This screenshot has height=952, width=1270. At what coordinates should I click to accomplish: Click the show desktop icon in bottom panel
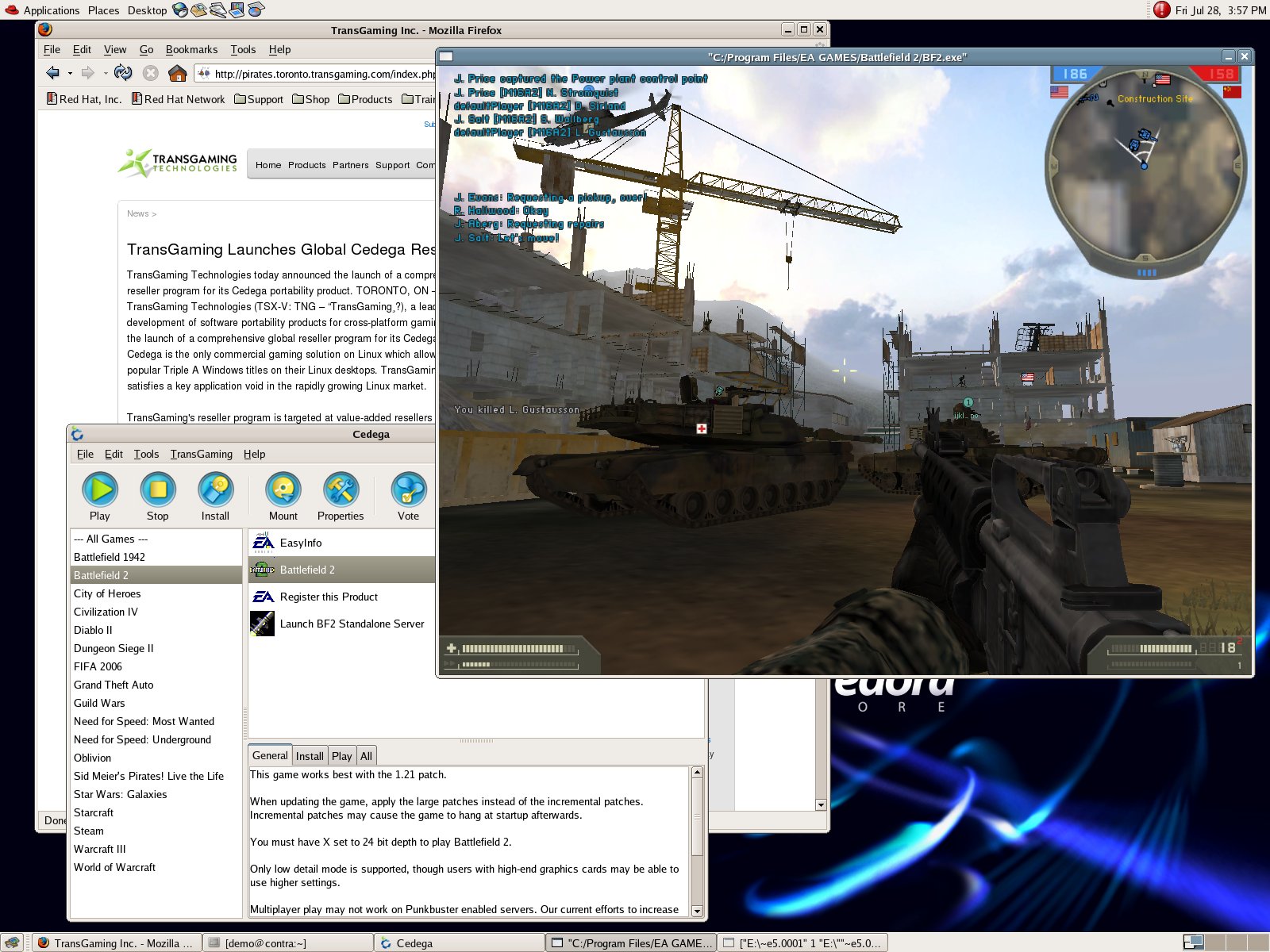pyautogui.click(x=12, y=942)
